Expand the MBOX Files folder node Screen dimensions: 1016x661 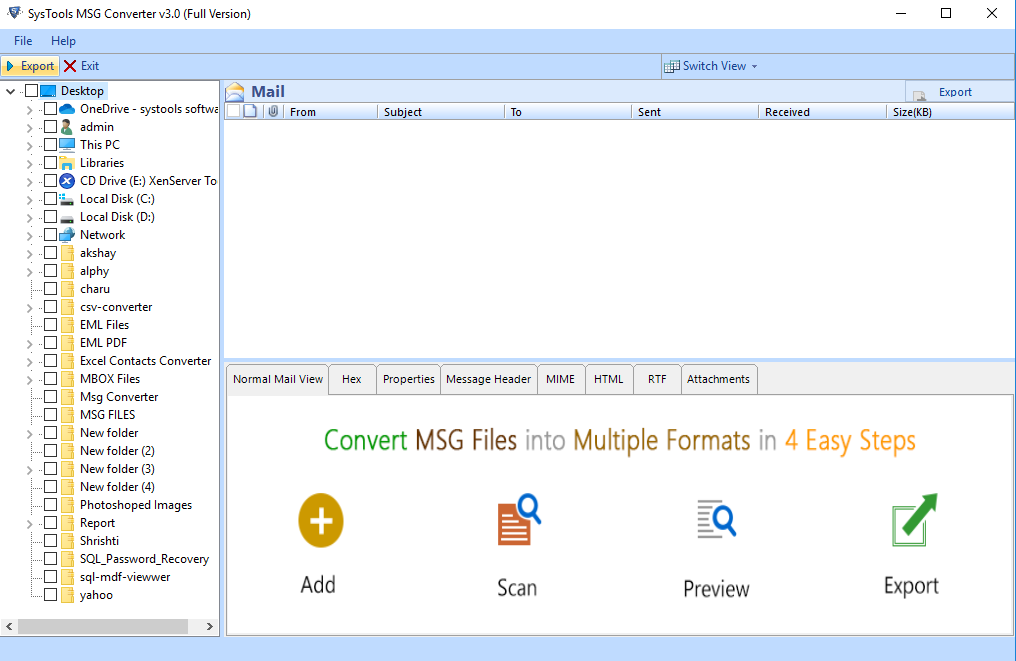click(29, 379)
